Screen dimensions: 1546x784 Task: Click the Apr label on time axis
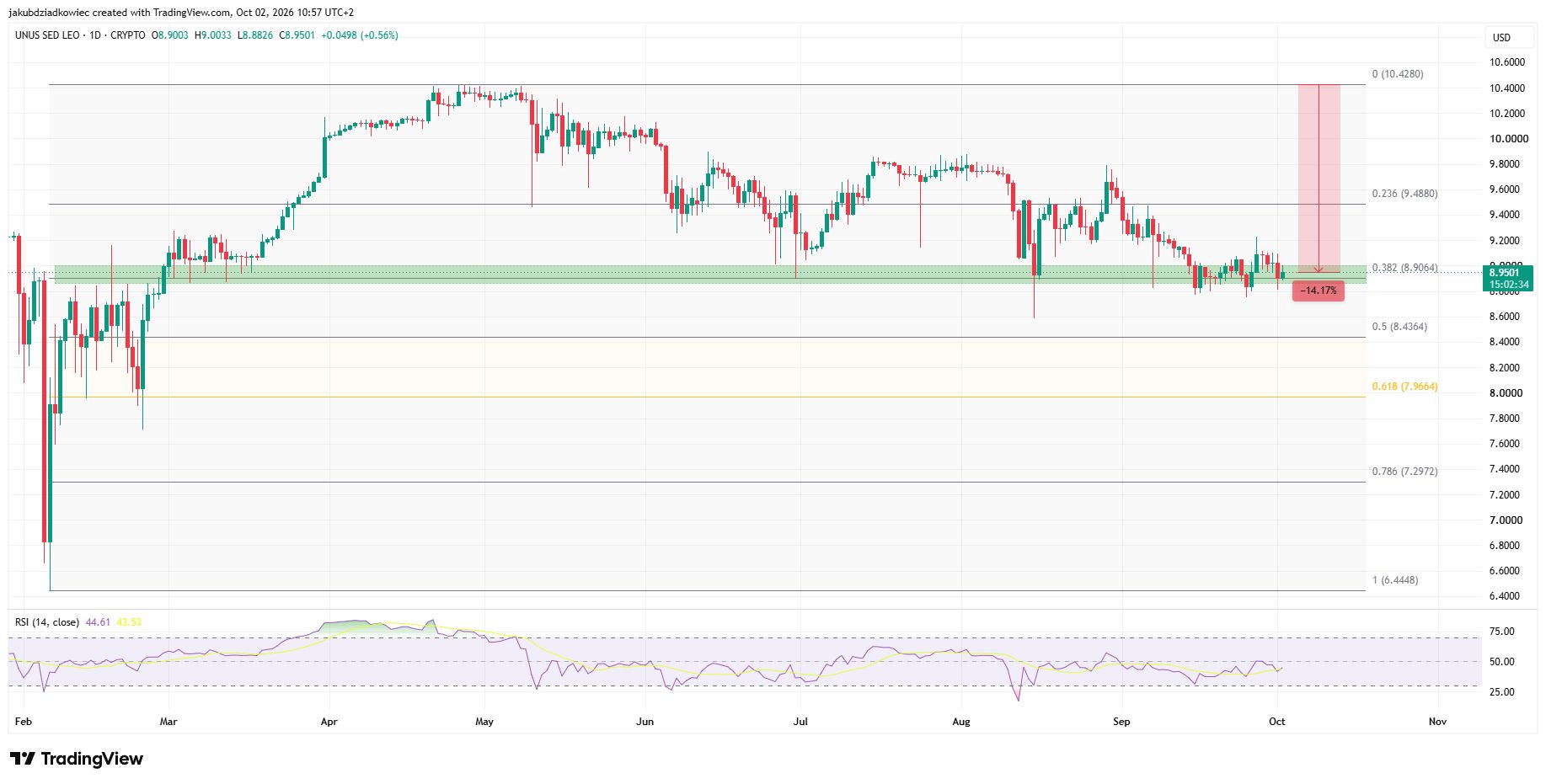329,722
